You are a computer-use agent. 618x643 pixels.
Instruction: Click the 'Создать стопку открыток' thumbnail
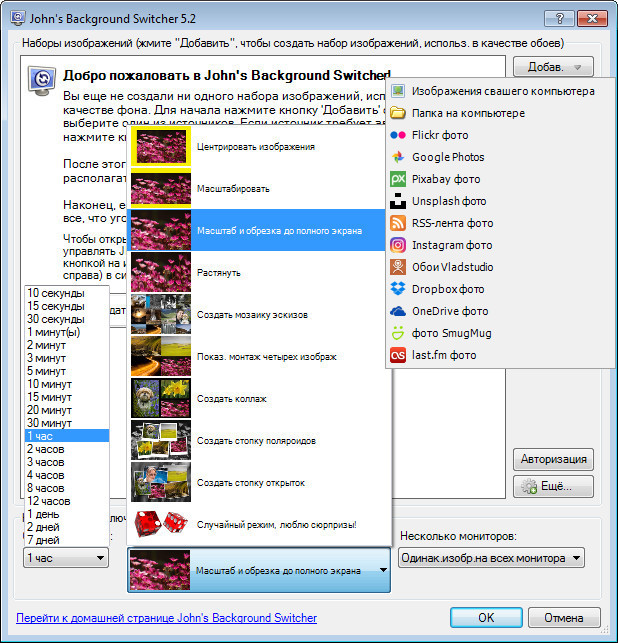[161, 483]
